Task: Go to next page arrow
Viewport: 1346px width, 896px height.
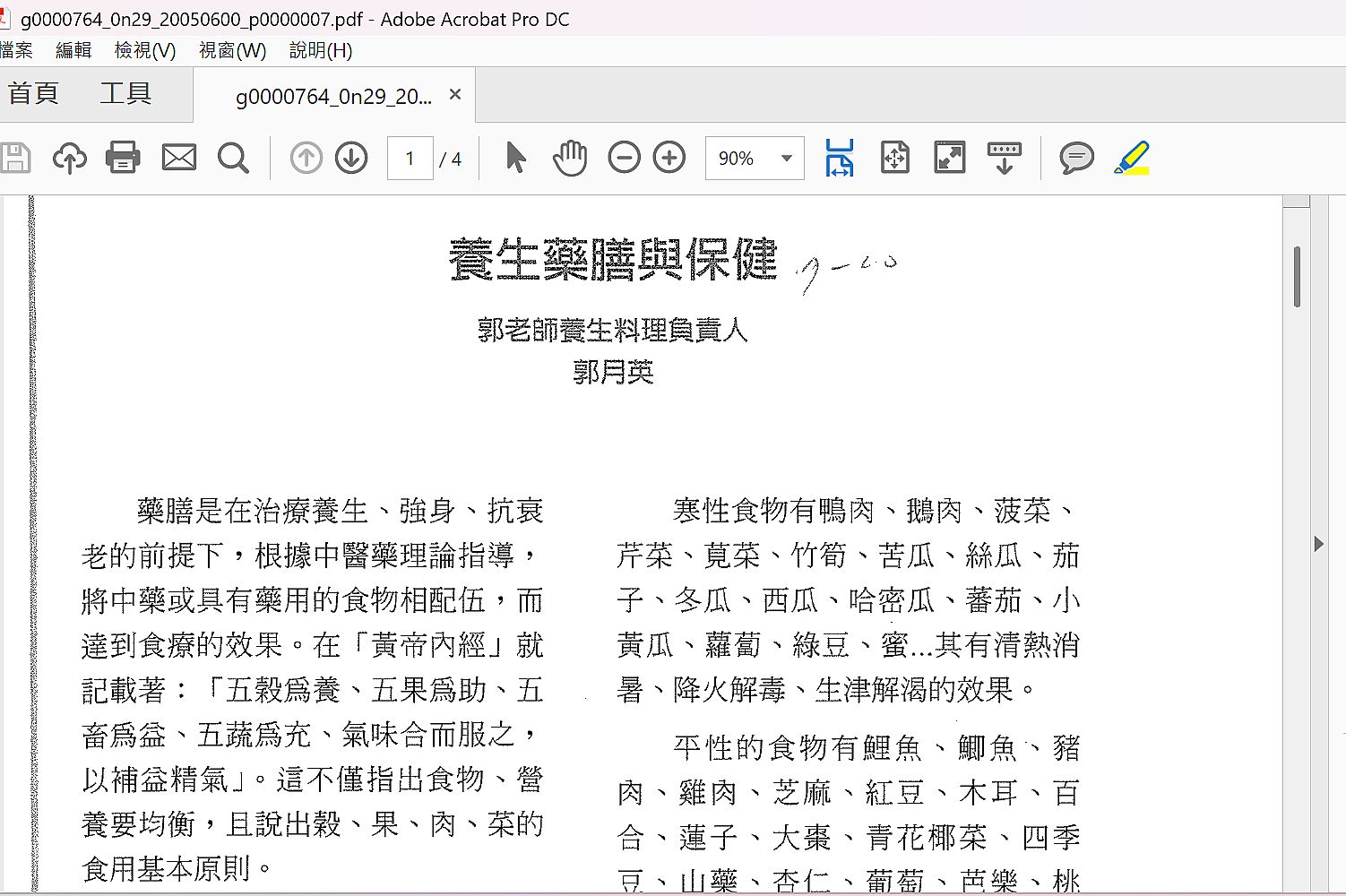Action: pyautogui.click(x=351, y=159)
